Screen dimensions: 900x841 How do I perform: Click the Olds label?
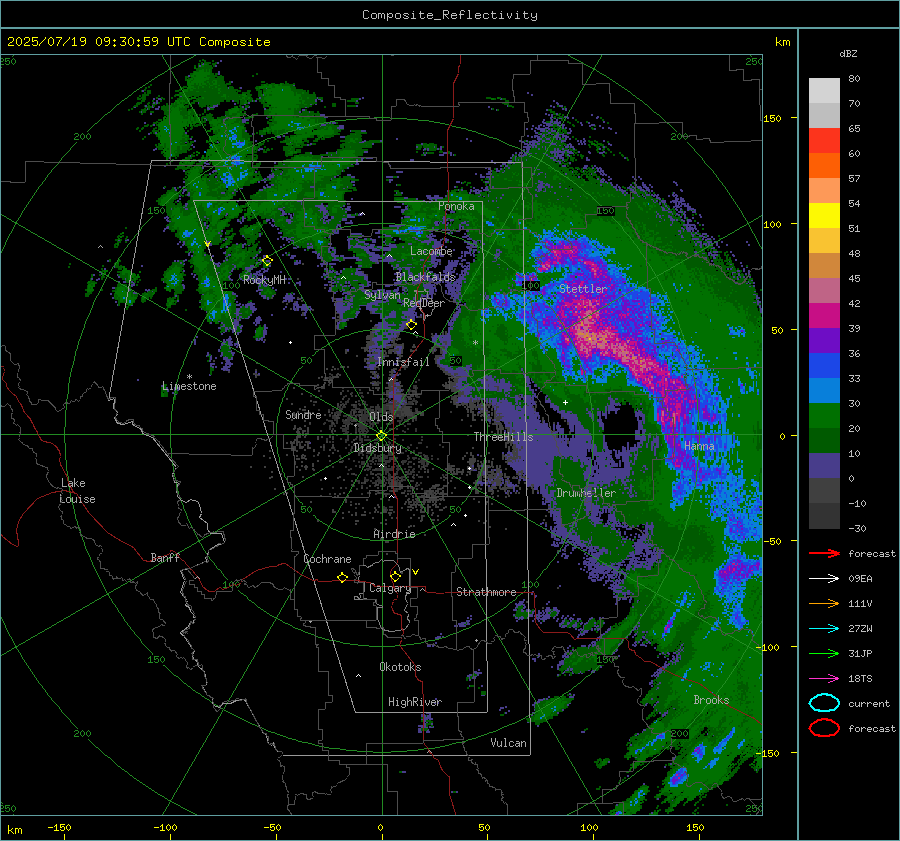click(381, 417)
